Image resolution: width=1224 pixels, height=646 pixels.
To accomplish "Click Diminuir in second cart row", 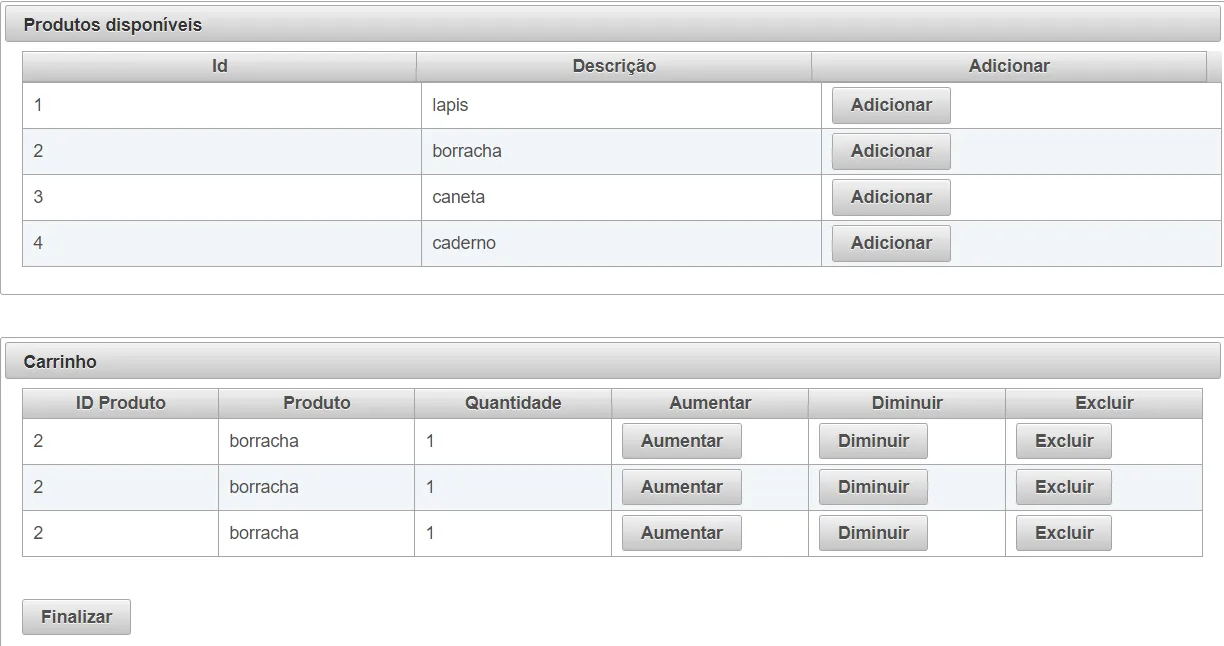I will [873, 487].
